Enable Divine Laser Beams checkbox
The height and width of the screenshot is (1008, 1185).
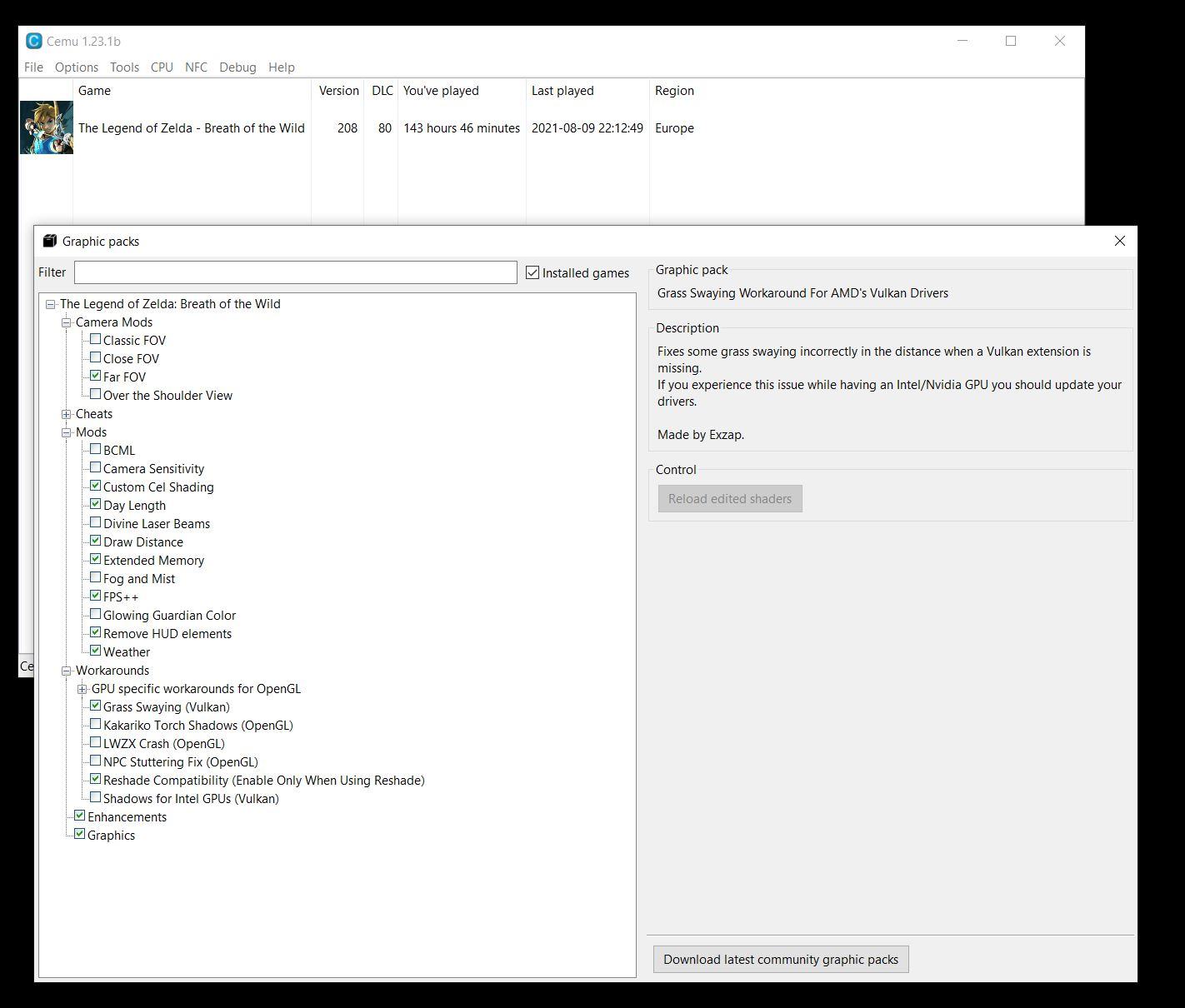[x=95, y=522]
